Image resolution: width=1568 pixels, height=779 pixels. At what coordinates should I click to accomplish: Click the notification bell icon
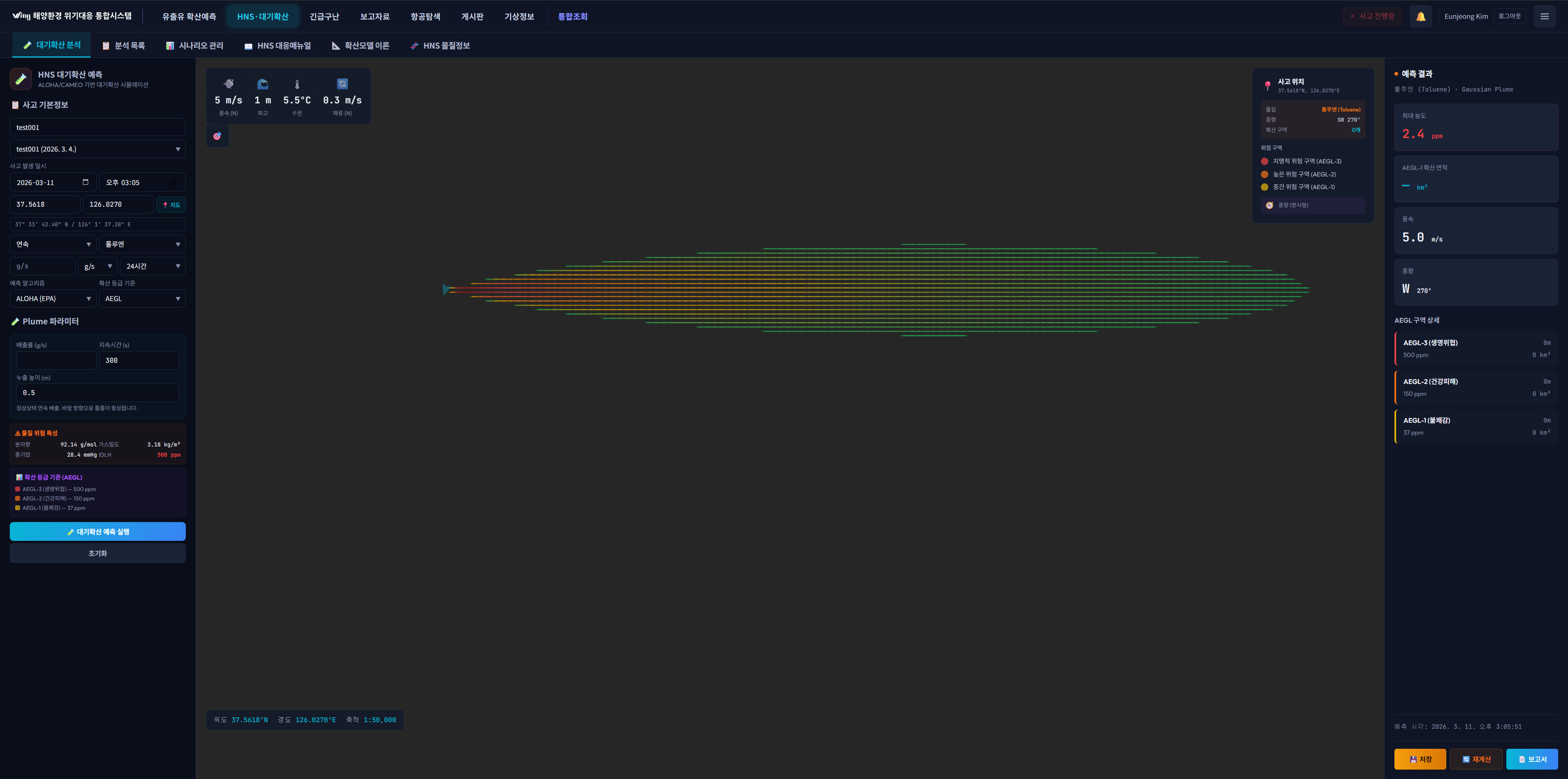[x=1420, y=16]
